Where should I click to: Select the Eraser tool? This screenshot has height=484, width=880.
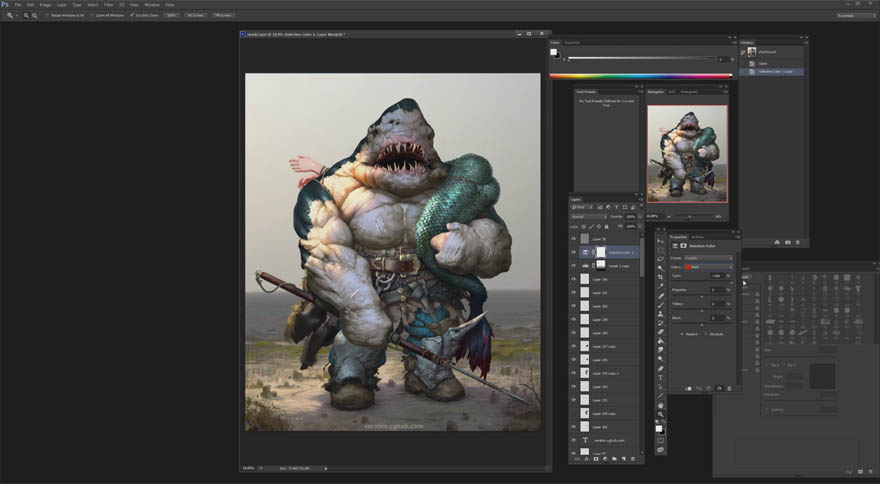661,331
